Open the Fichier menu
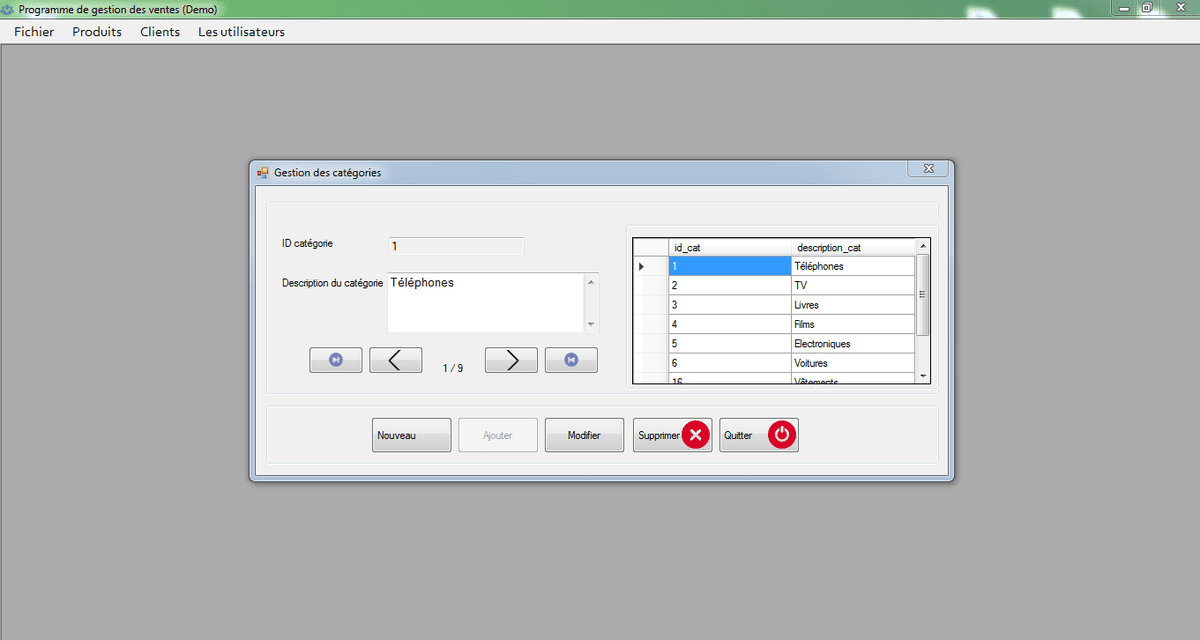 [x=34, y=32]
